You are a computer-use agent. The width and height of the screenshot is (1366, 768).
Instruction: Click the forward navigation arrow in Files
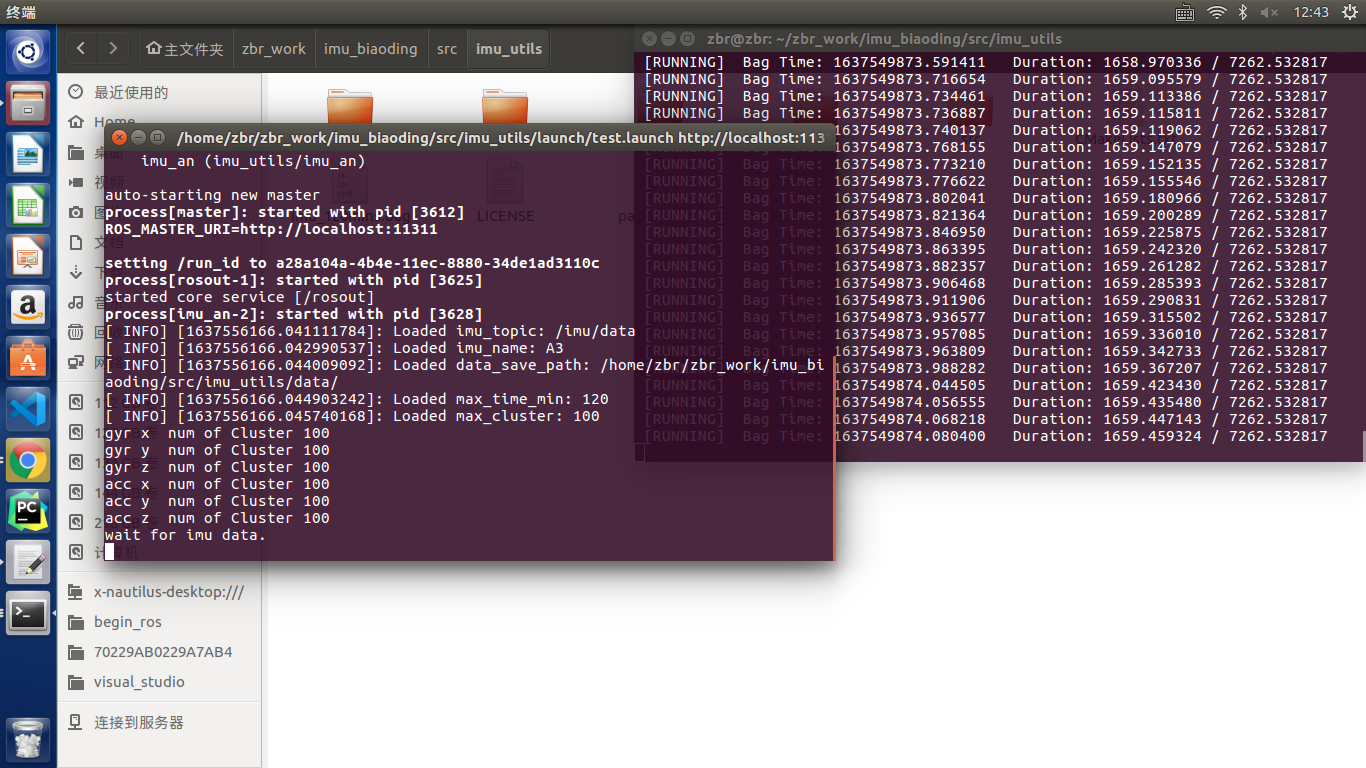[112, 47]
